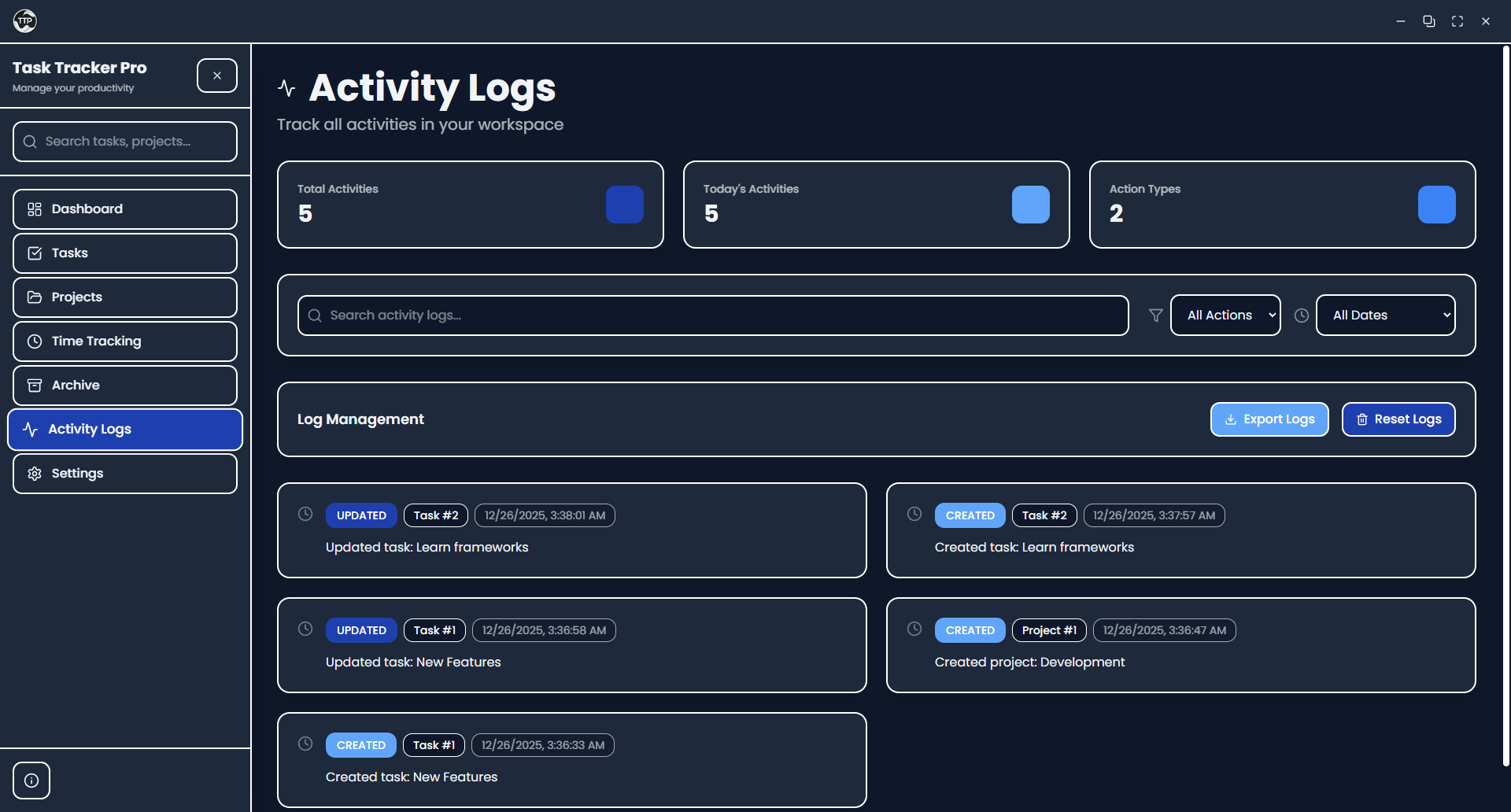The height and width of the screenshot is (812, 1511).
Task: Click the Export Logs button
Action: tap(1269, 419)
